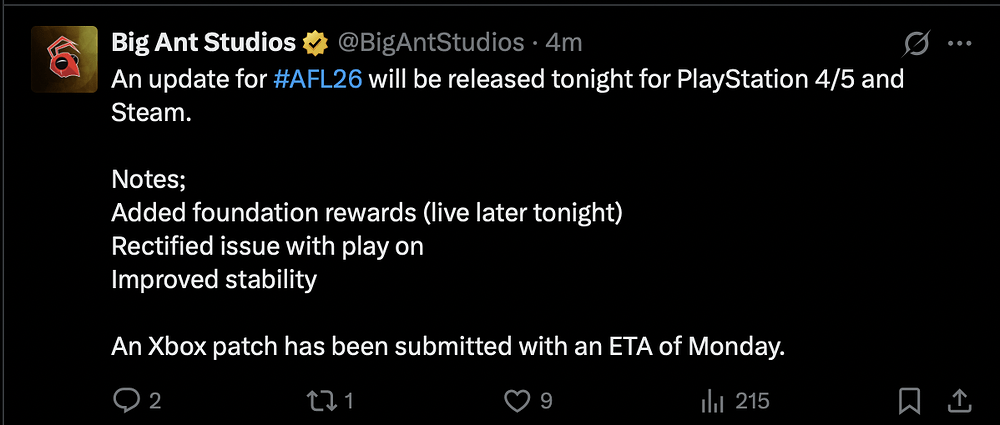Click the Big Ant Studios display name
The width and height of the screenshot is (1000, 425).
pos(203,42)
